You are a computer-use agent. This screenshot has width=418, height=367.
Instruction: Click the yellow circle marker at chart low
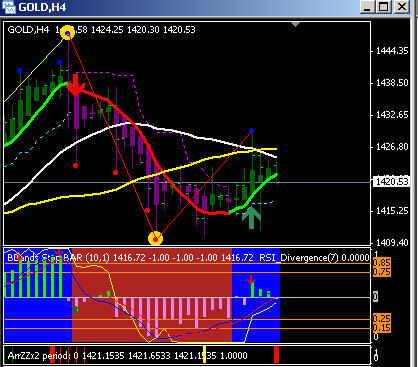(x=155, y=238)
